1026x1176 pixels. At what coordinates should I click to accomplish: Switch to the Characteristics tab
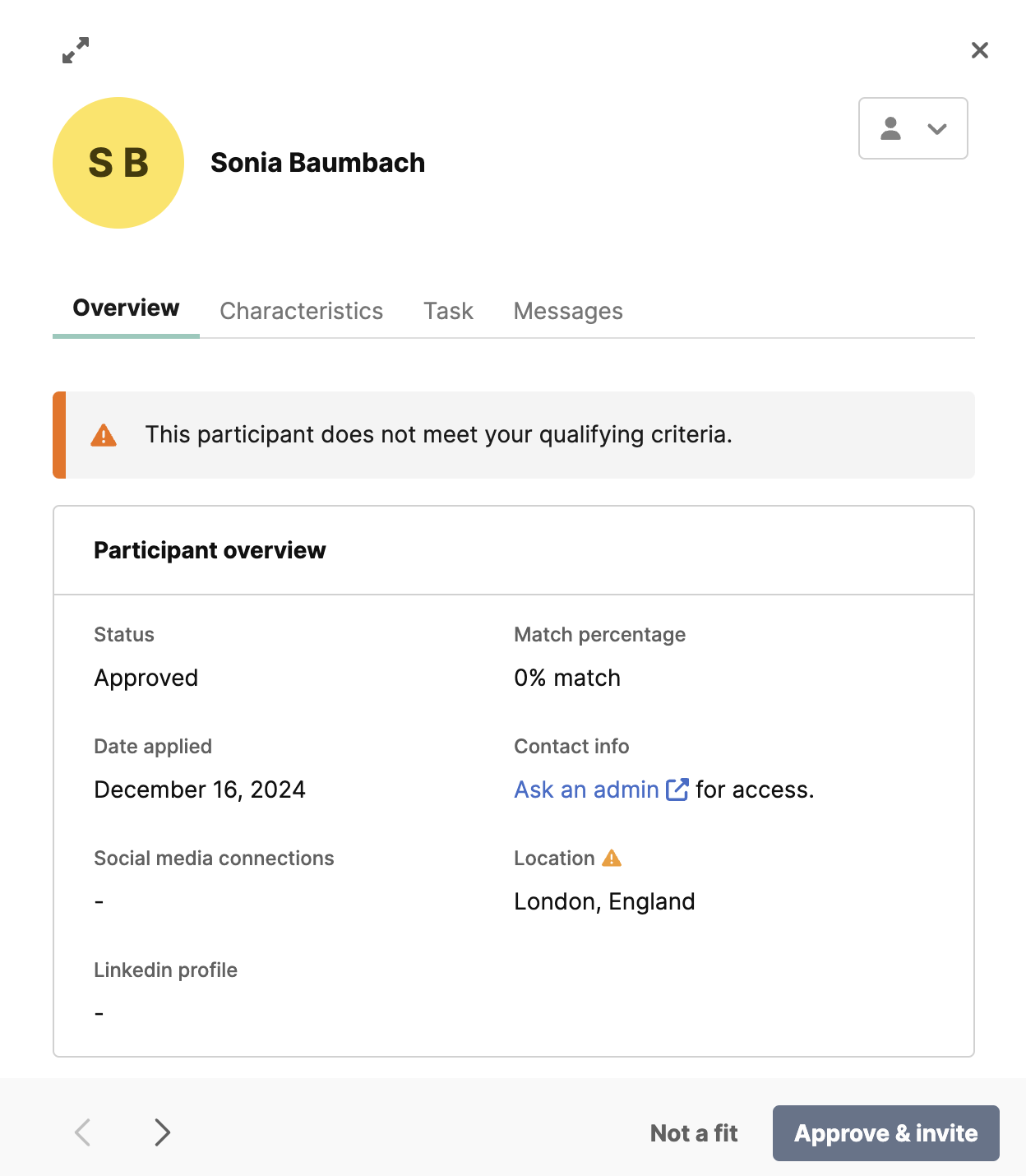[301, 311]
